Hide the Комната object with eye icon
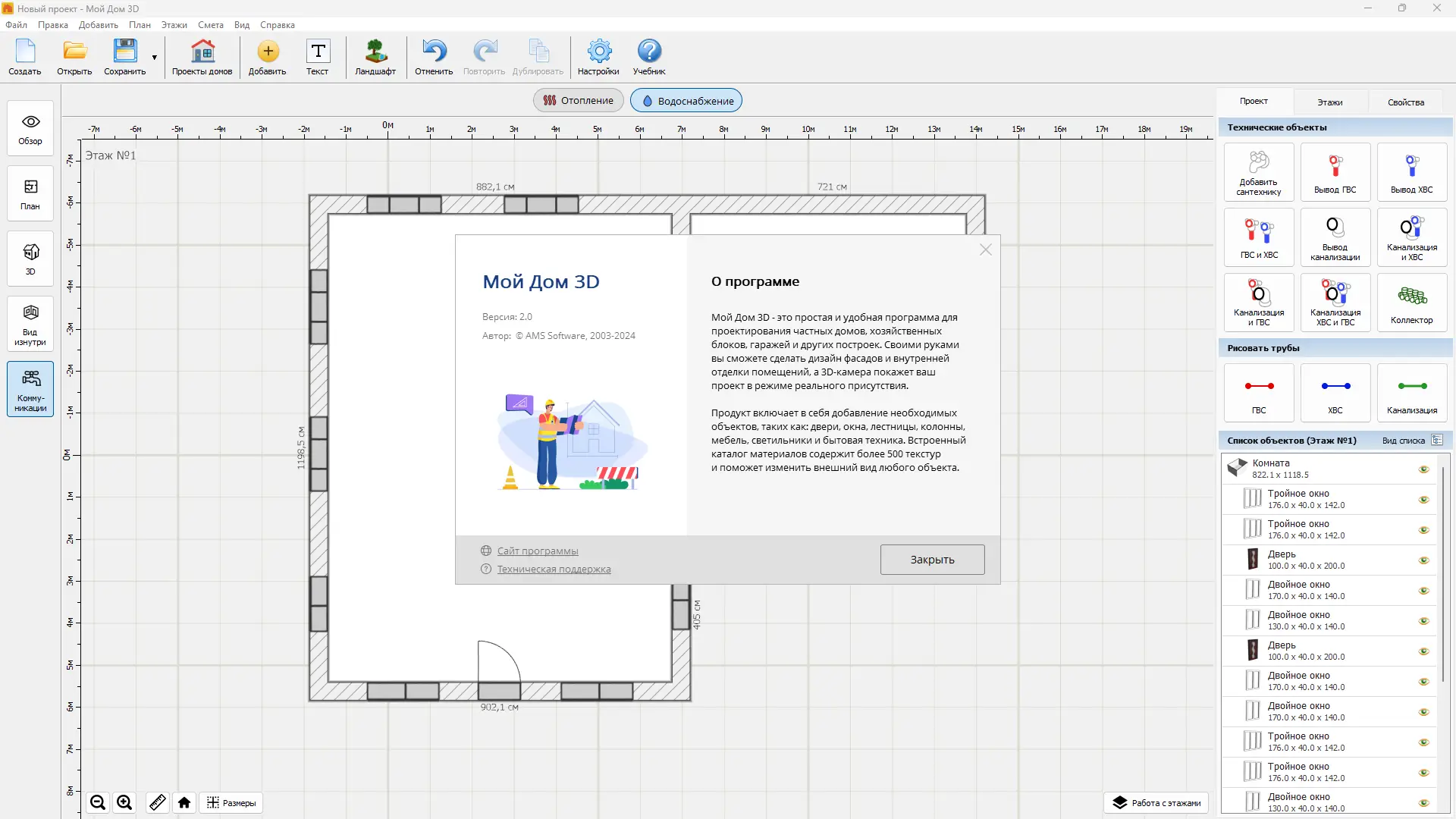 click(1423, 469)
